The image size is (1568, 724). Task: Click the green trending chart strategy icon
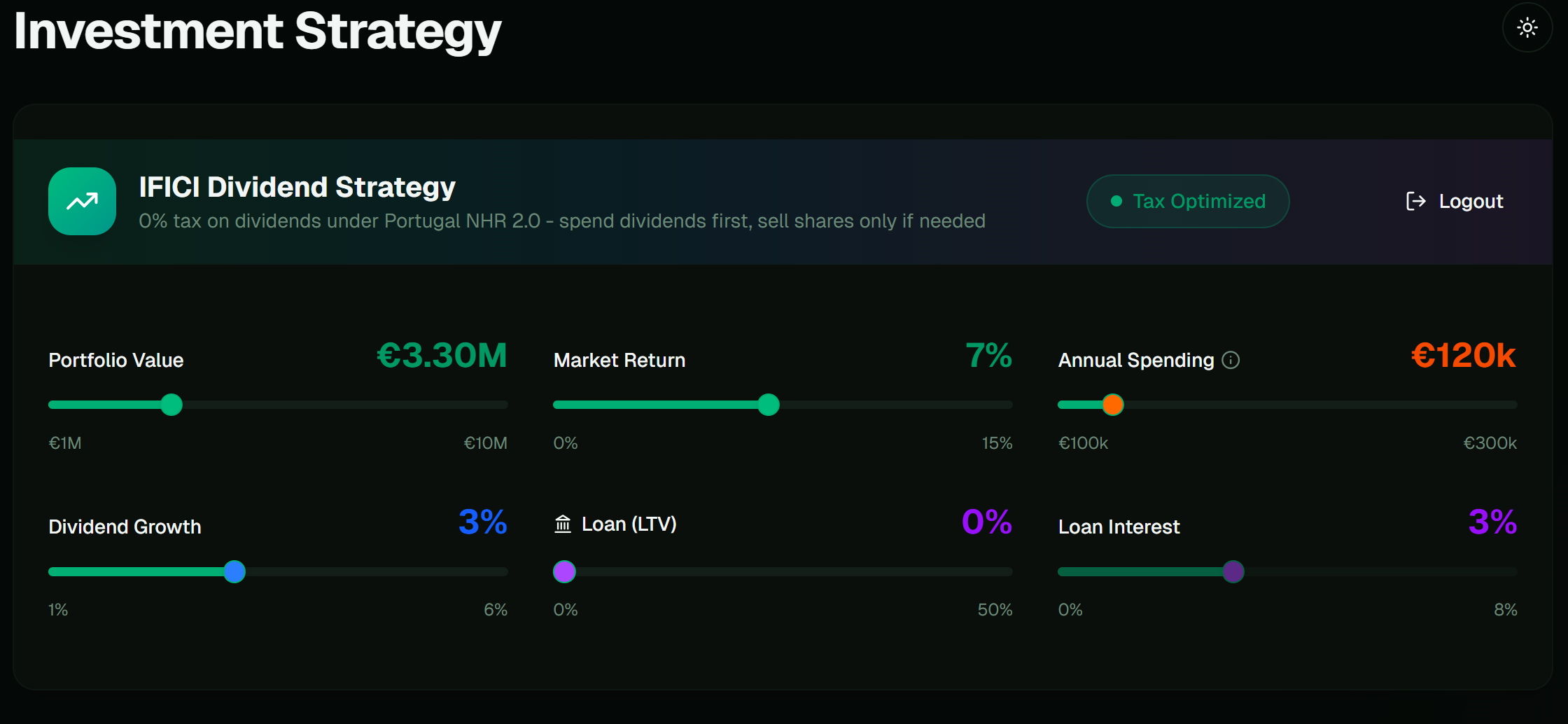(82, 201)
